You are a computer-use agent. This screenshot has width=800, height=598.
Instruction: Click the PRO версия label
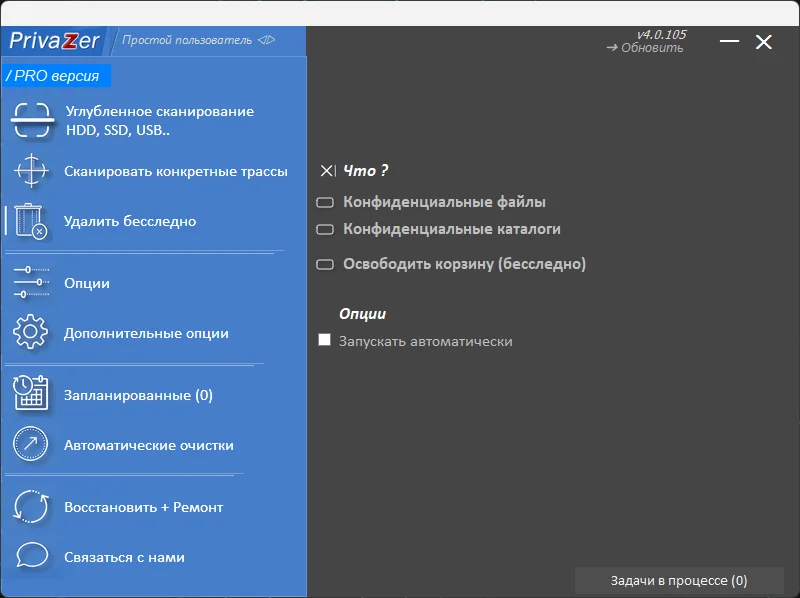click(x=56, y=76)
